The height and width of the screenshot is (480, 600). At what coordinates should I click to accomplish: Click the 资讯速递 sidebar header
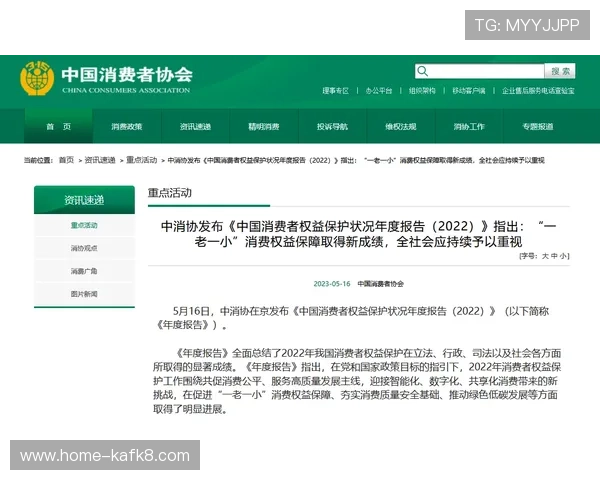coord(84,200)
